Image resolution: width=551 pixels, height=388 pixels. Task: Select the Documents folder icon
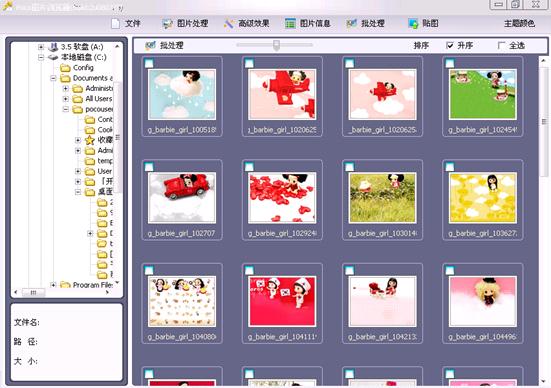point(65,78)
